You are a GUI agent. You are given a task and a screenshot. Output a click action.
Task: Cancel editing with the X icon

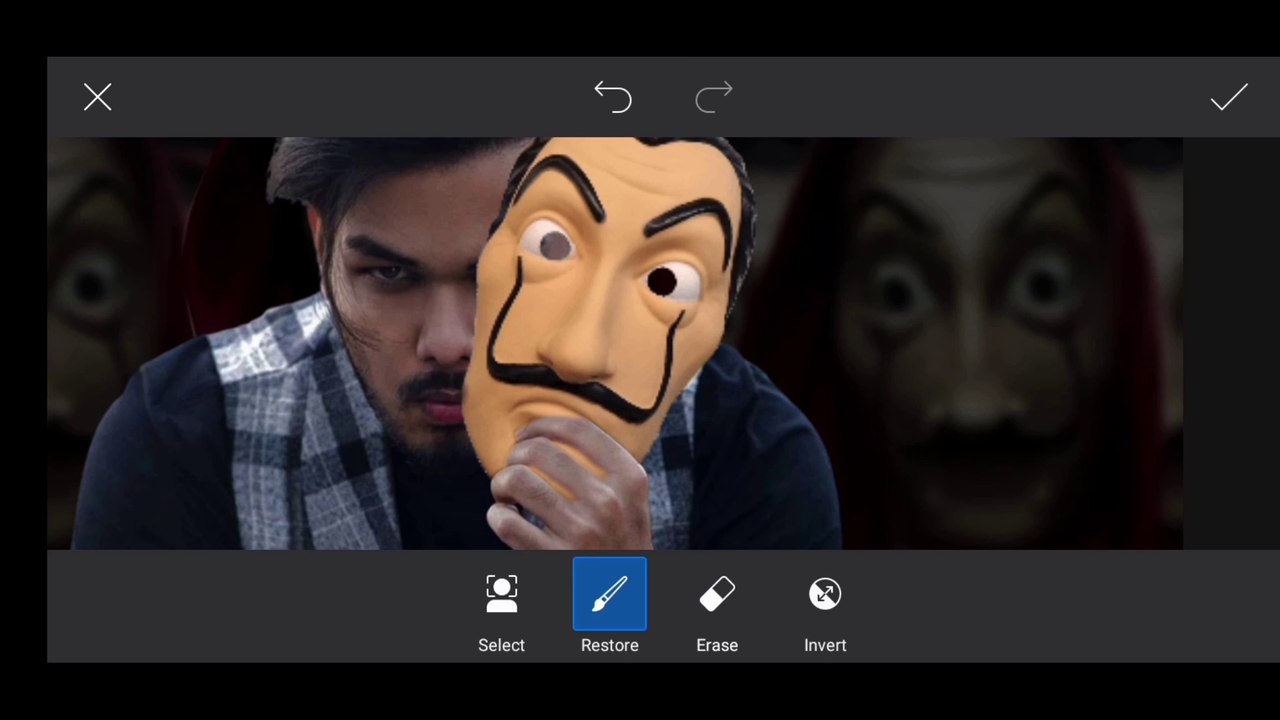(97, 97)
